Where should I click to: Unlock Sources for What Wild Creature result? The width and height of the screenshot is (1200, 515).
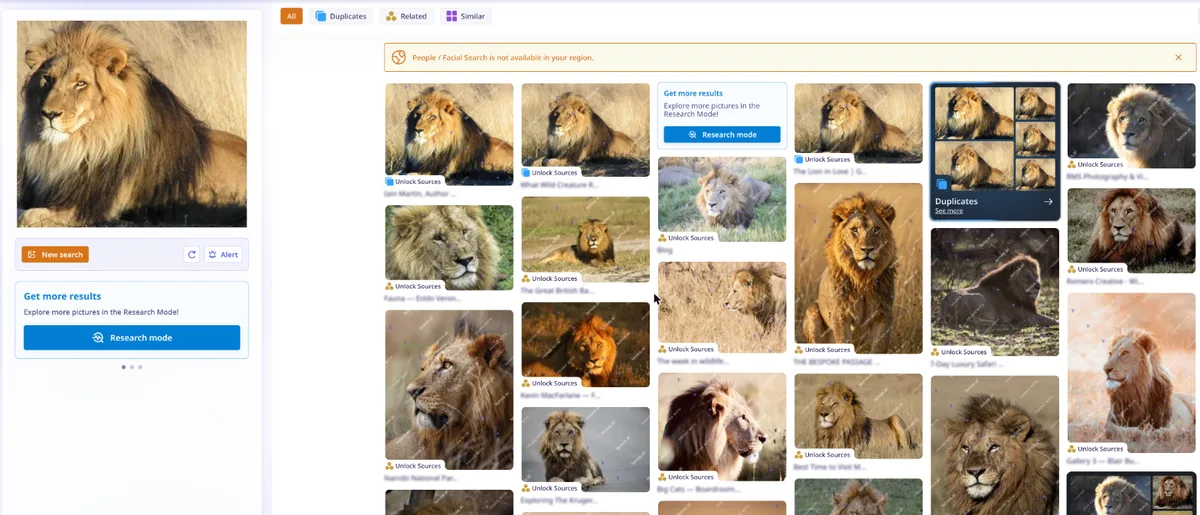click(x=550, y=173)
